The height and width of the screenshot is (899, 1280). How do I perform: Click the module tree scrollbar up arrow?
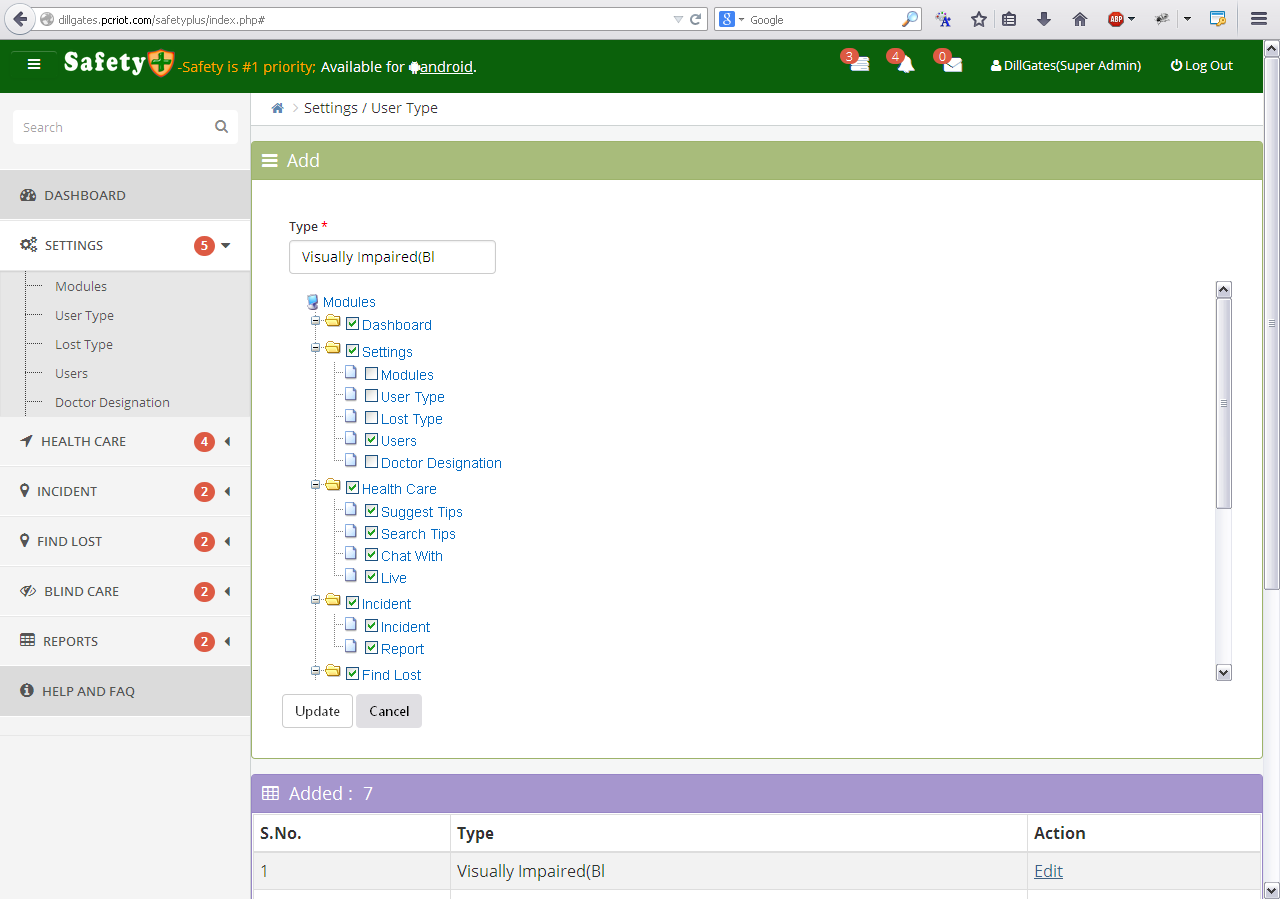(x=1223, y=289)
